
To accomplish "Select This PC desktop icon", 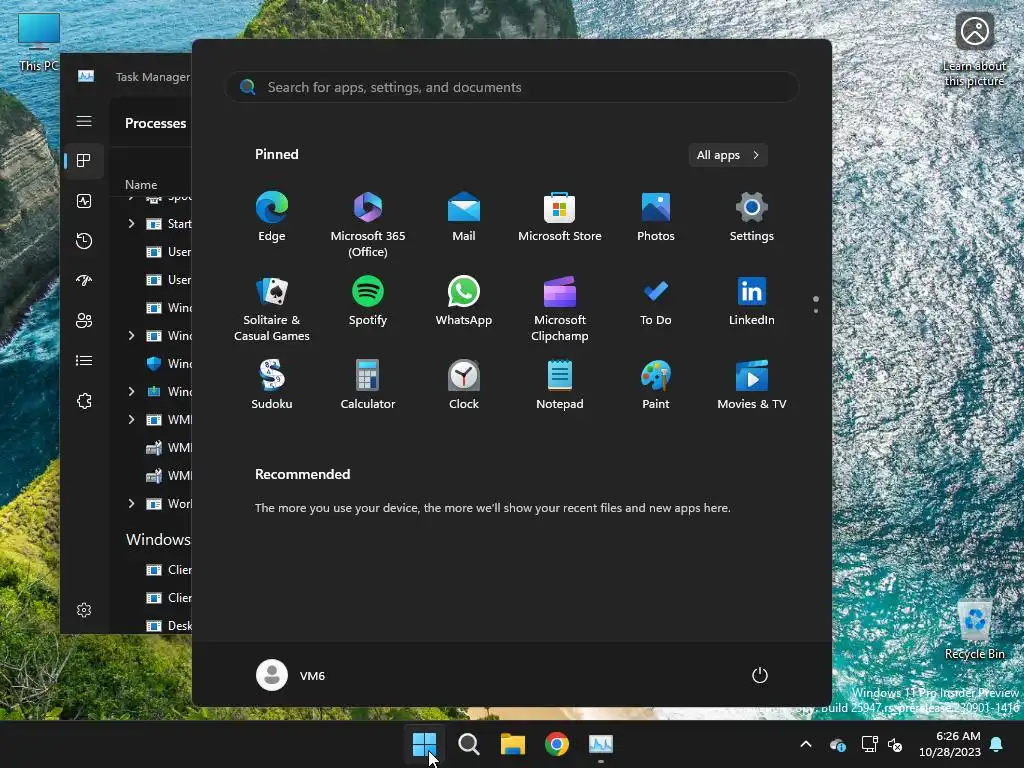I will tap(39, 42).
